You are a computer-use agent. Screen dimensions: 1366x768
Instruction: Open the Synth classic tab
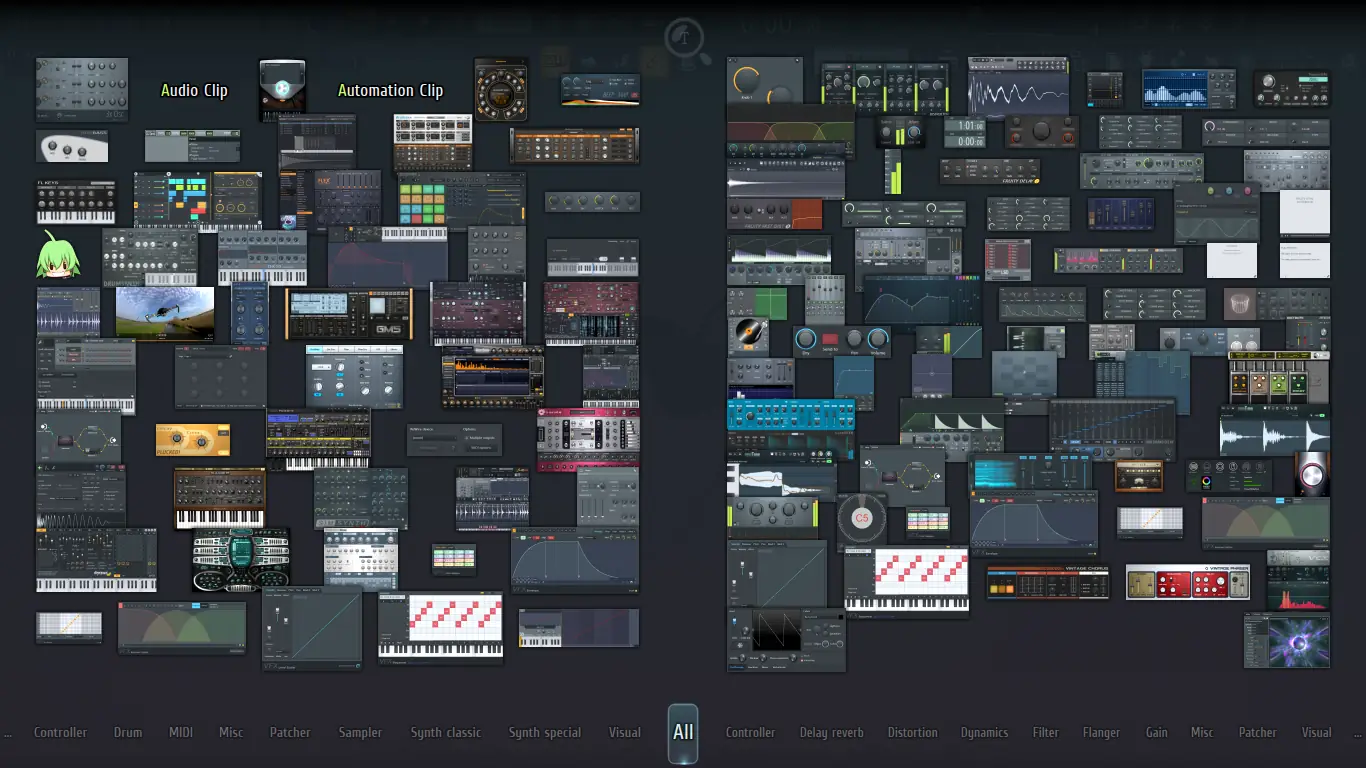pyautogui.click(x=446, y=732)
